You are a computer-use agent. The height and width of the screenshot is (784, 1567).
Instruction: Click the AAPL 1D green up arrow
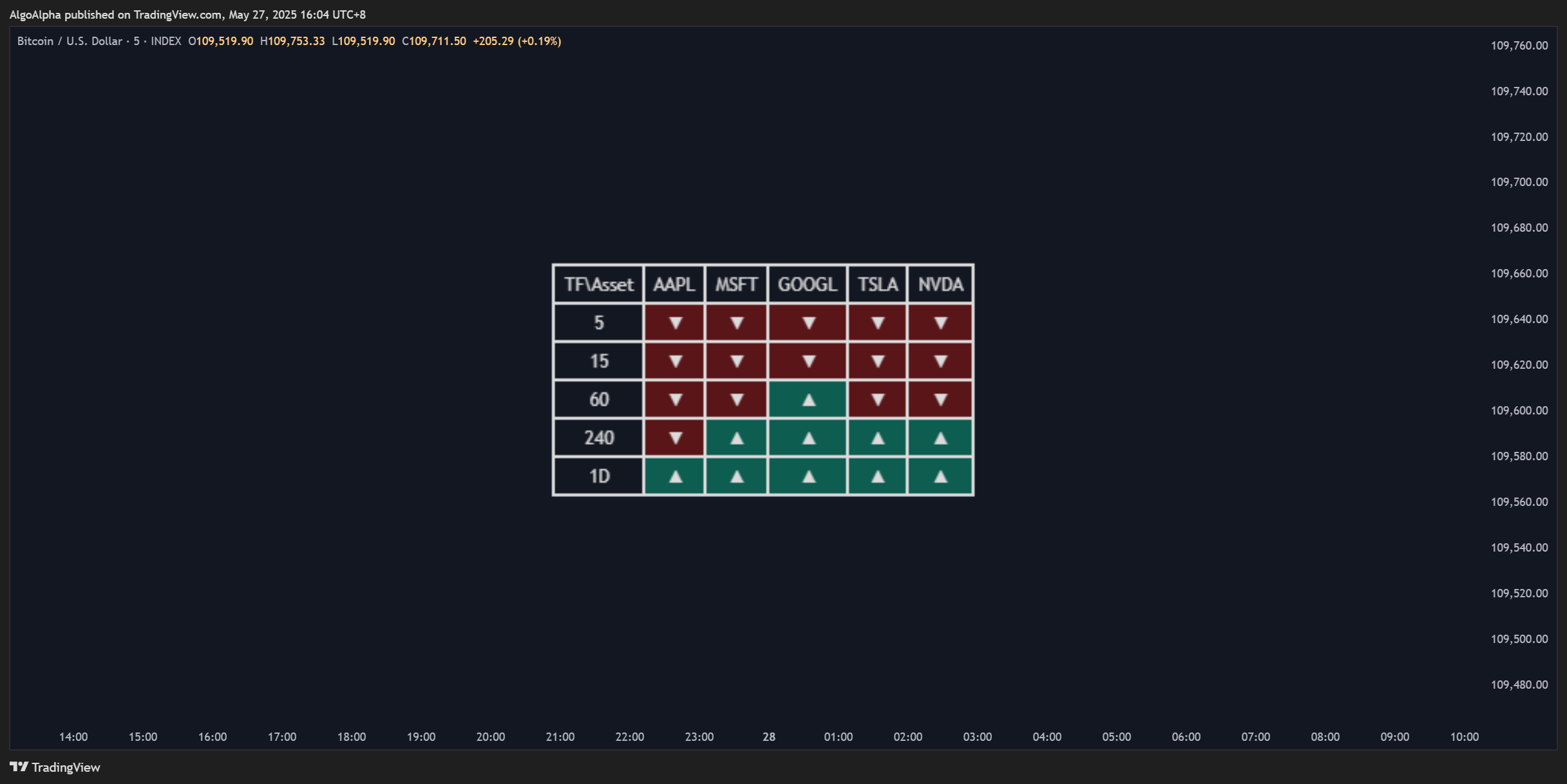(x=674, y=476)
